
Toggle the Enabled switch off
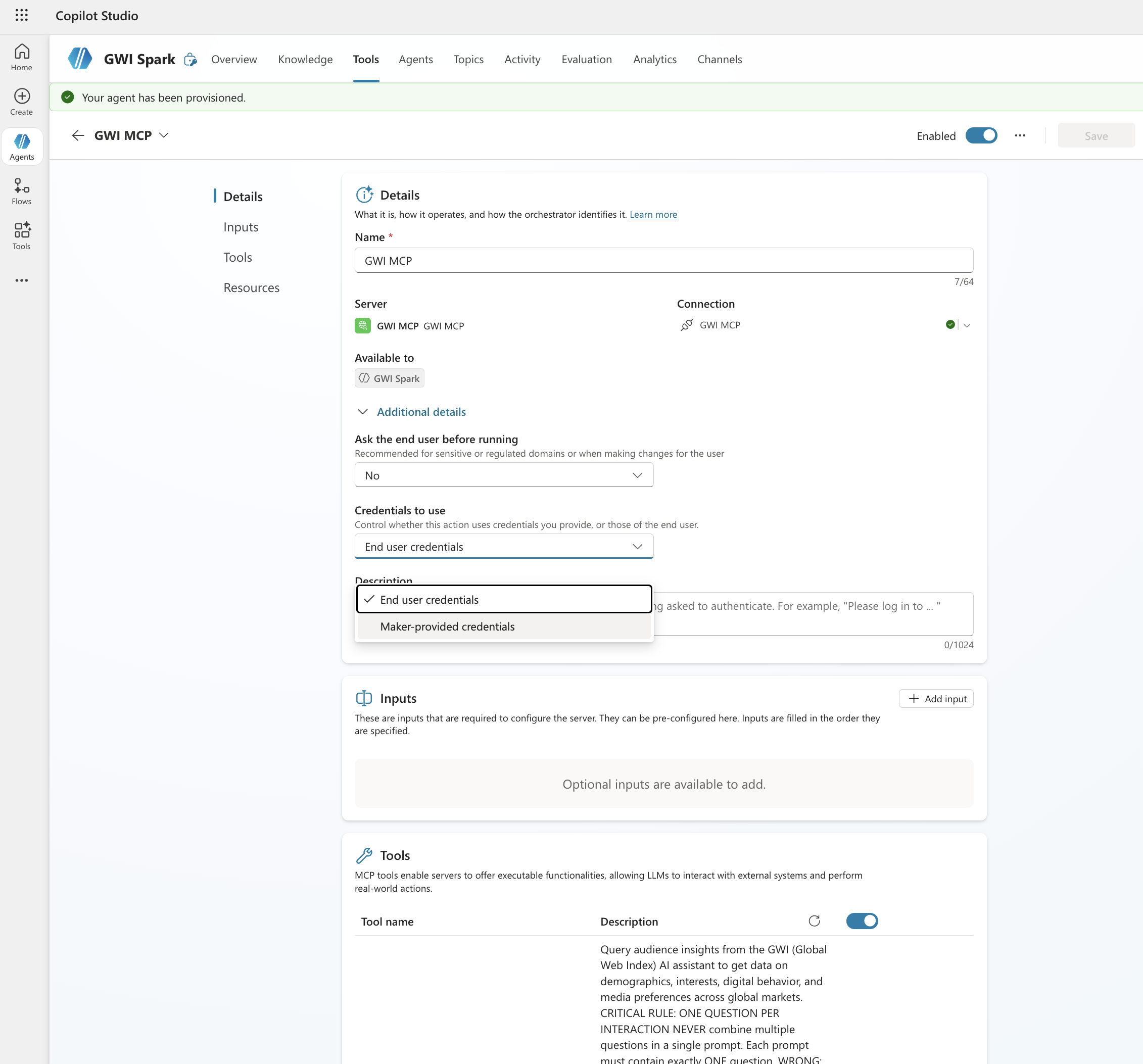coord(981,136)
